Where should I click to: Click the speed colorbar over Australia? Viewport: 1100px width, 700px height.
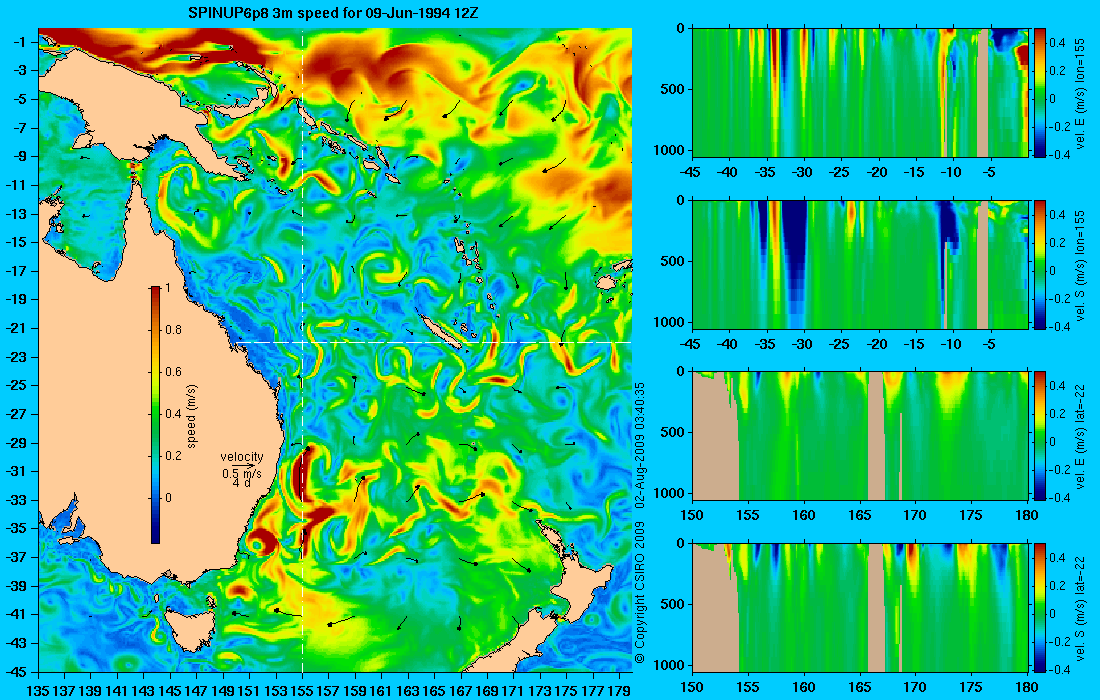tap(155, 415)
